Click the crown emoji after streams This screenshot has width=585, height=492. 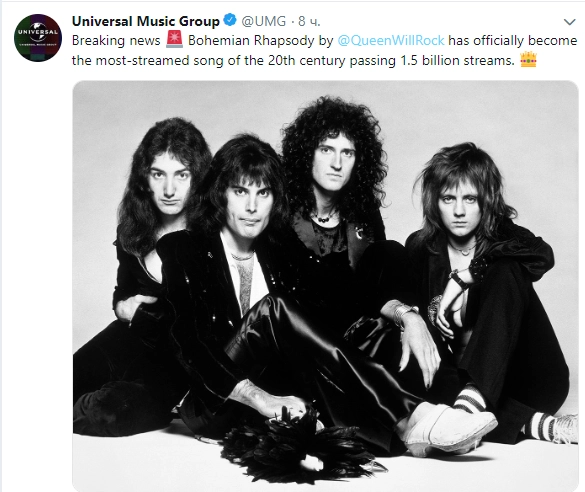pos(528,60)
